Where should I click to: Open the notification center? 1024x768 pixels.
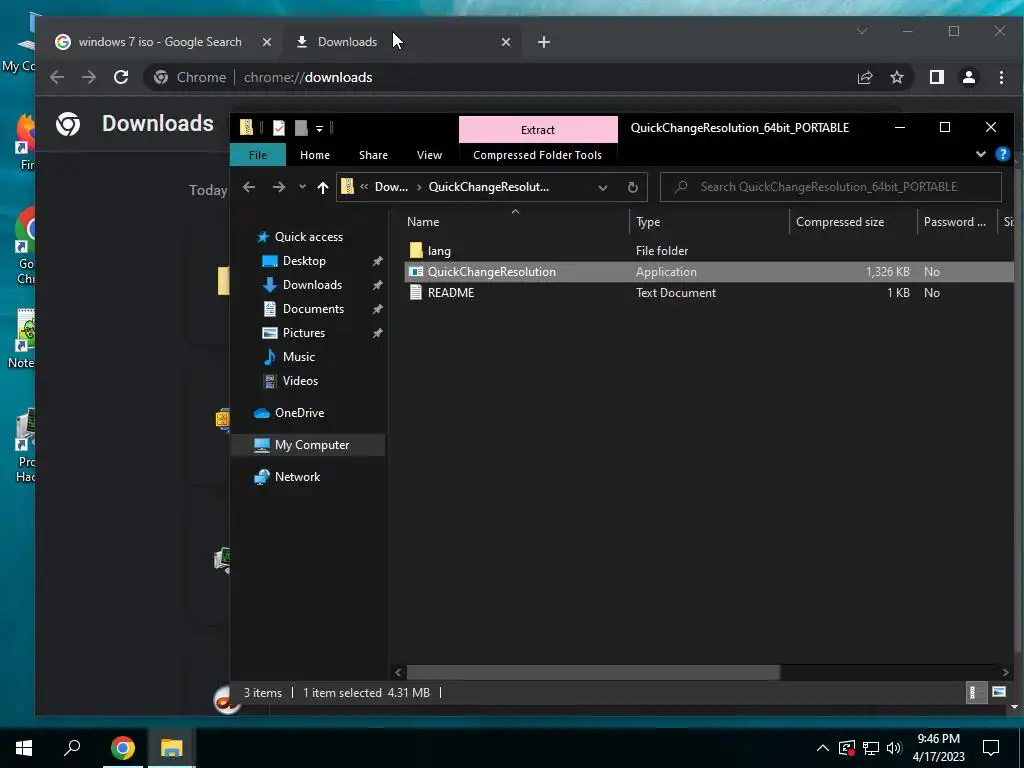991,748
